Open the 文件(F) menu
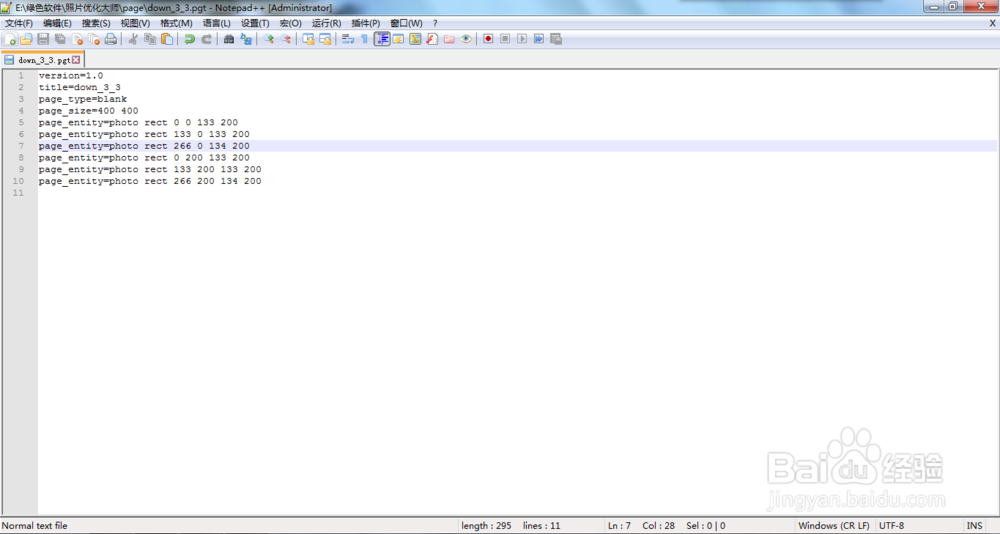Image resolution: width=1000 pixels, height=534 pixels. [19, 23]
